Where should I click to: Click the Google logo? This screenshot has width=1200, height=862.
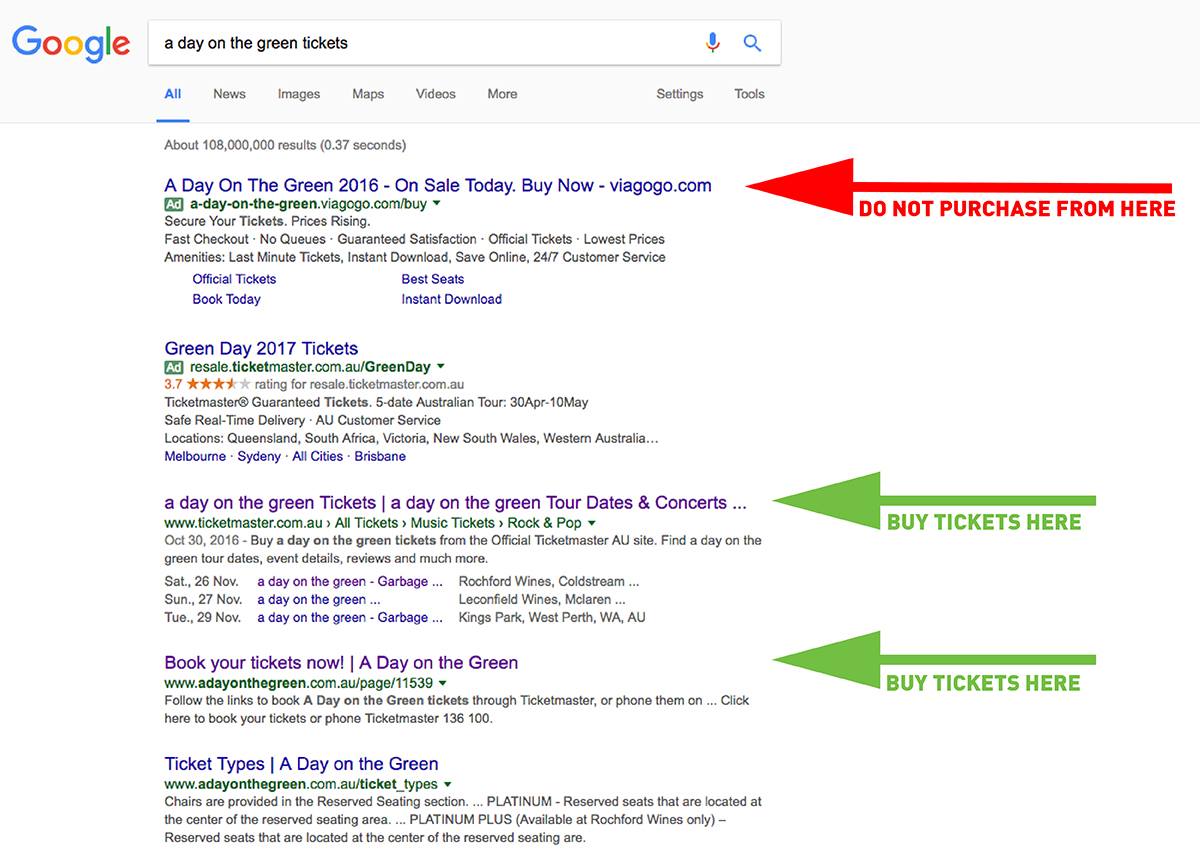click(x=71, y=44)
